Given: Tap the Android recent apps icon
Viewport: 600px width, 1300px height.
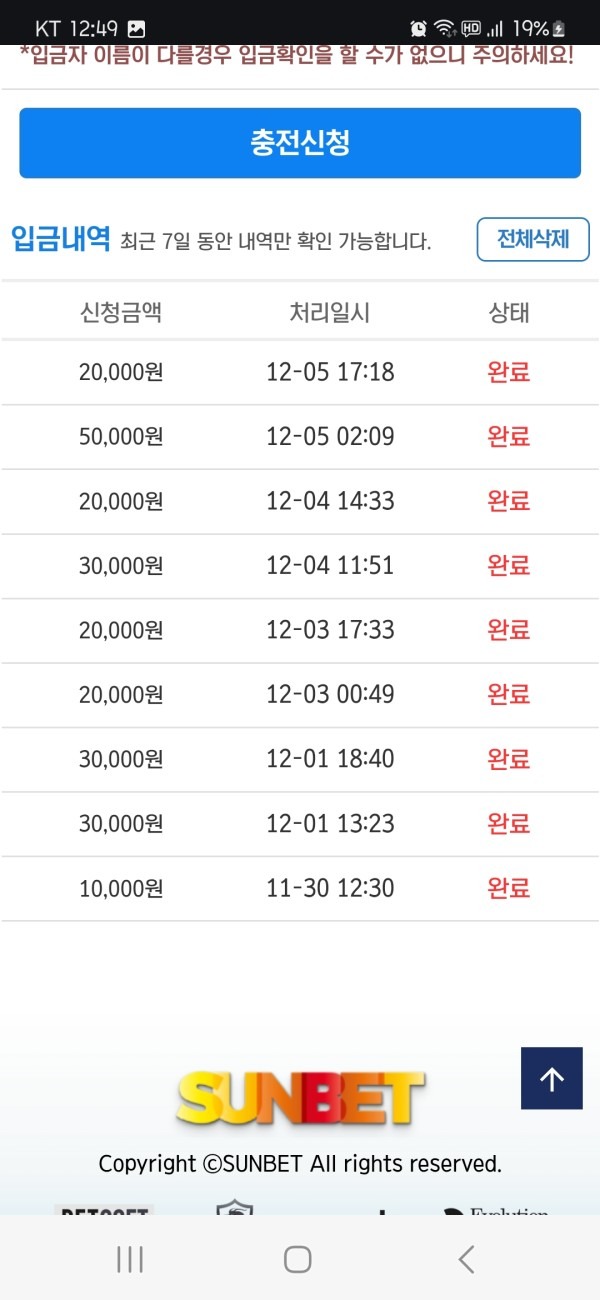Looking at the screenshot, I should tap(129, 1260).
